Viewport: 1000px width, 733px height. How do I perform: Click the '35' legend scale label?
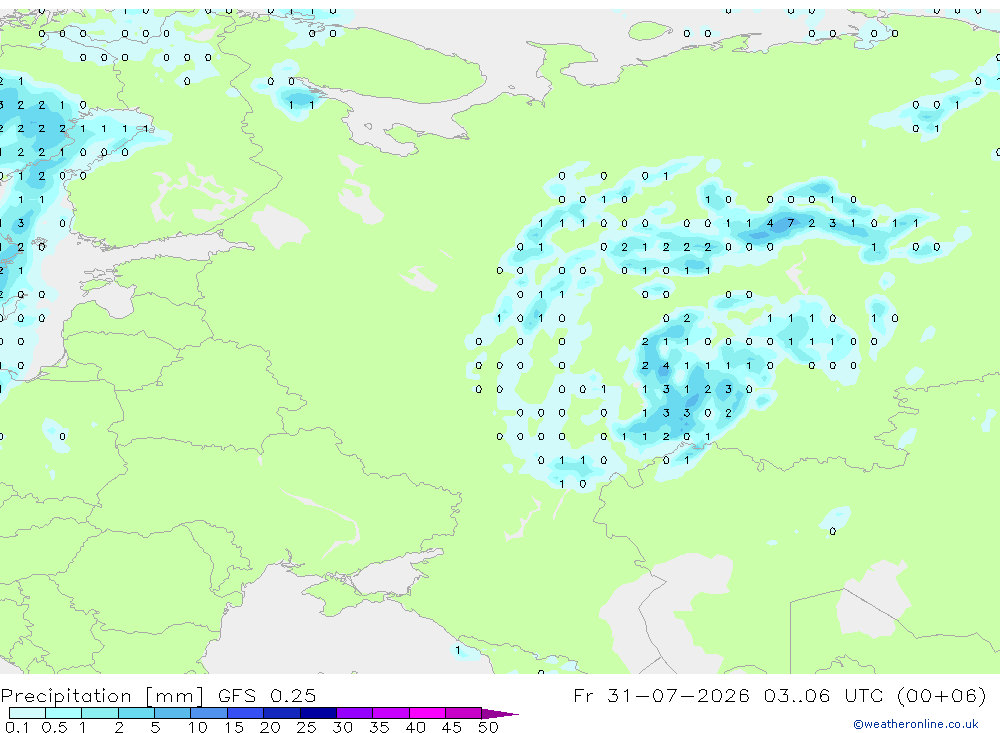379,727
